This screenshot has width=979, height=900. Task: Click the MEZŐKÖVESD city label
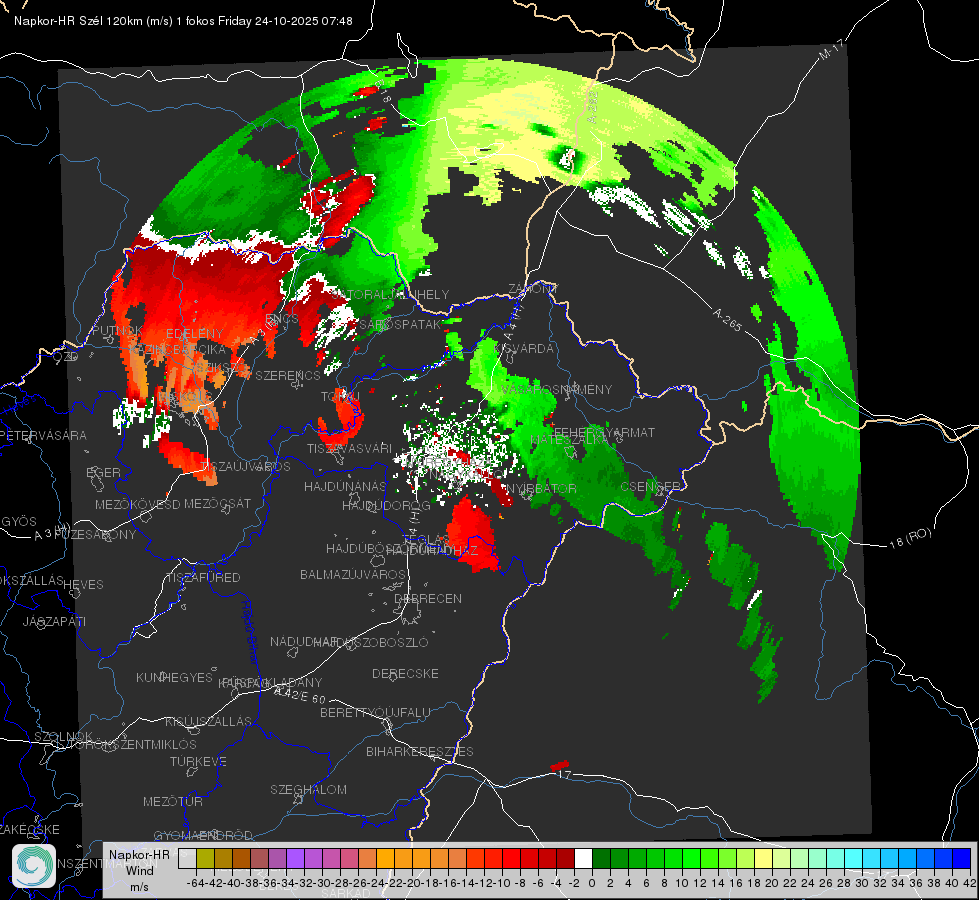coord(137,504)
